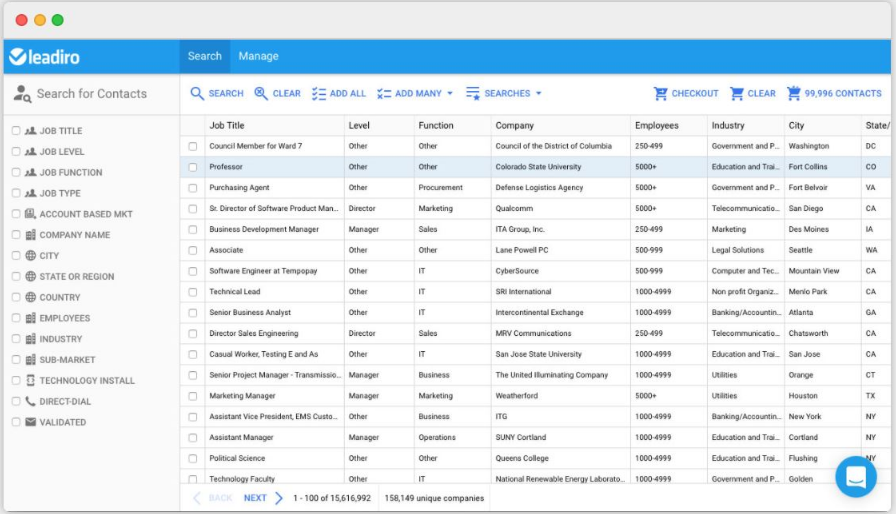Select the Search tab in header
896x514 pixels.
click(x=204, y=57)
